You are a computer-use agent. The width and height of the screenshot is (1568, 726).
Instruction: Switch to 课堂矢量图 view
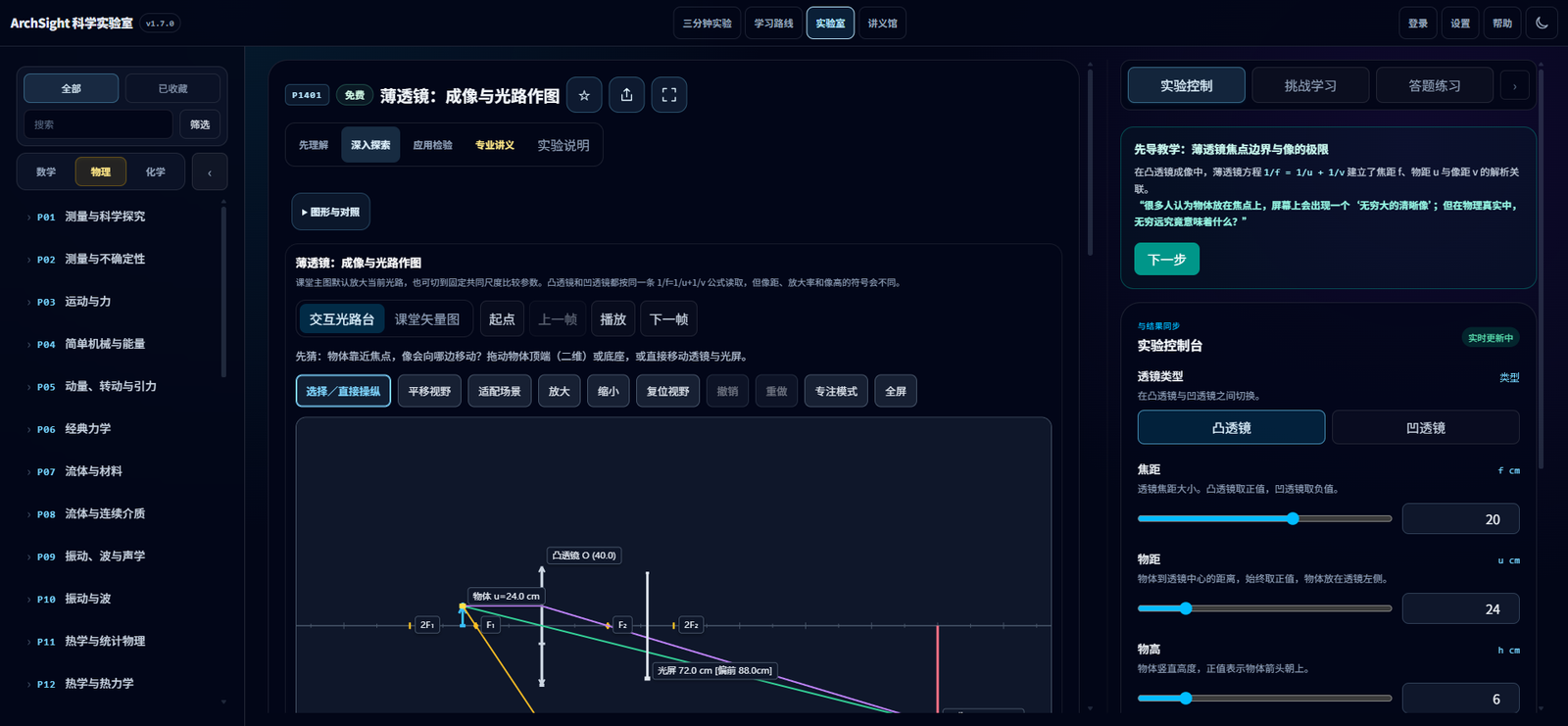426,319
